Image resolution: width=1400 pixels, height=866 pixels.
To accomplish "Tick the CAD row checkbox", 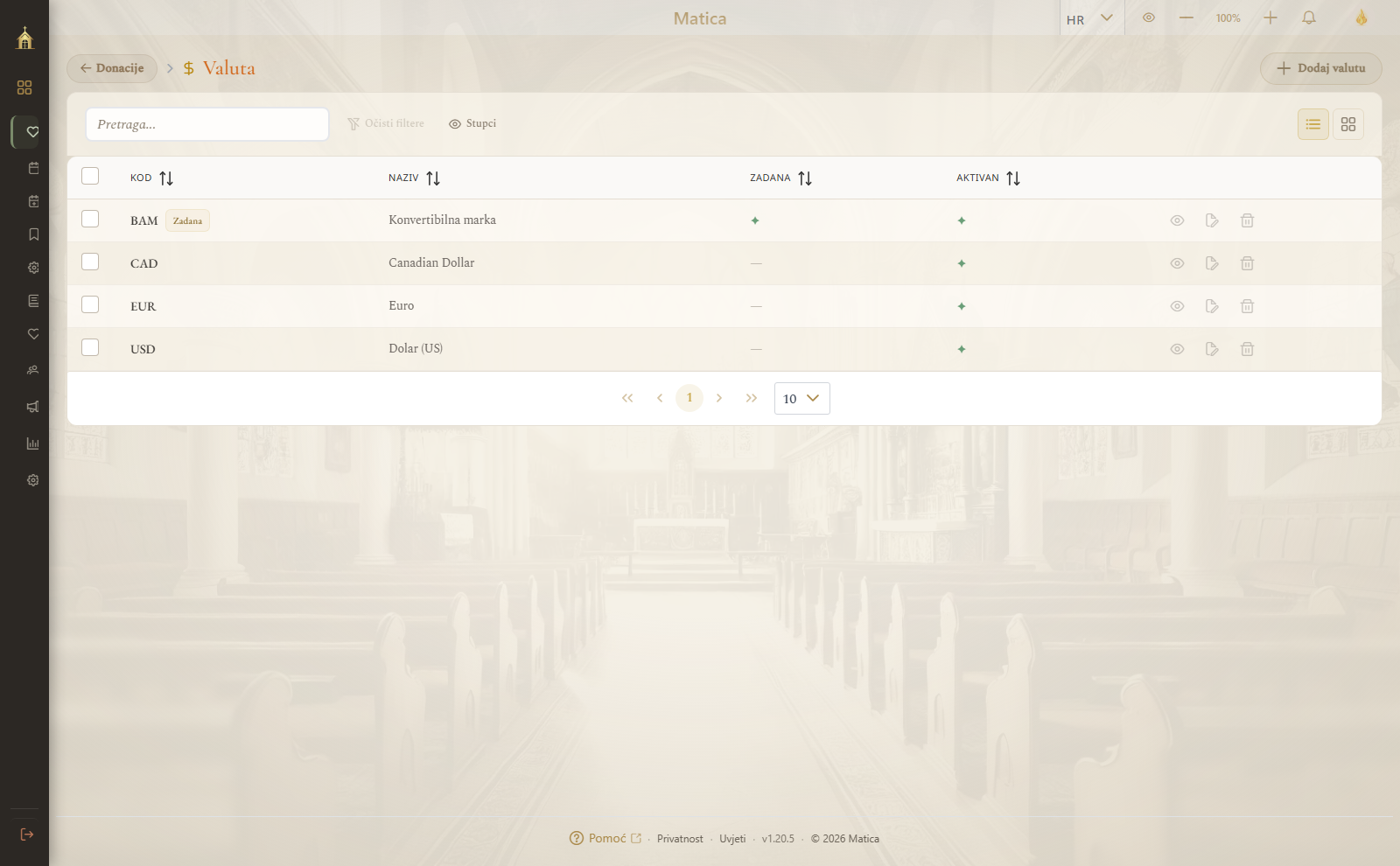I will (x=90, y=262).
